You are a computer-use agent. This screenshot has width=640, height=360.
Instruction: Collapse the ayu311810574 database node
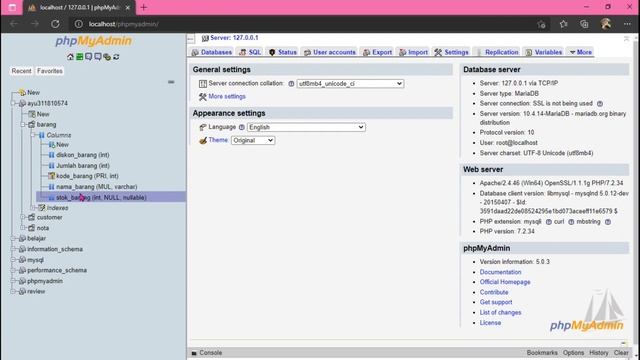pyautogui.click(x=13, y=103)
